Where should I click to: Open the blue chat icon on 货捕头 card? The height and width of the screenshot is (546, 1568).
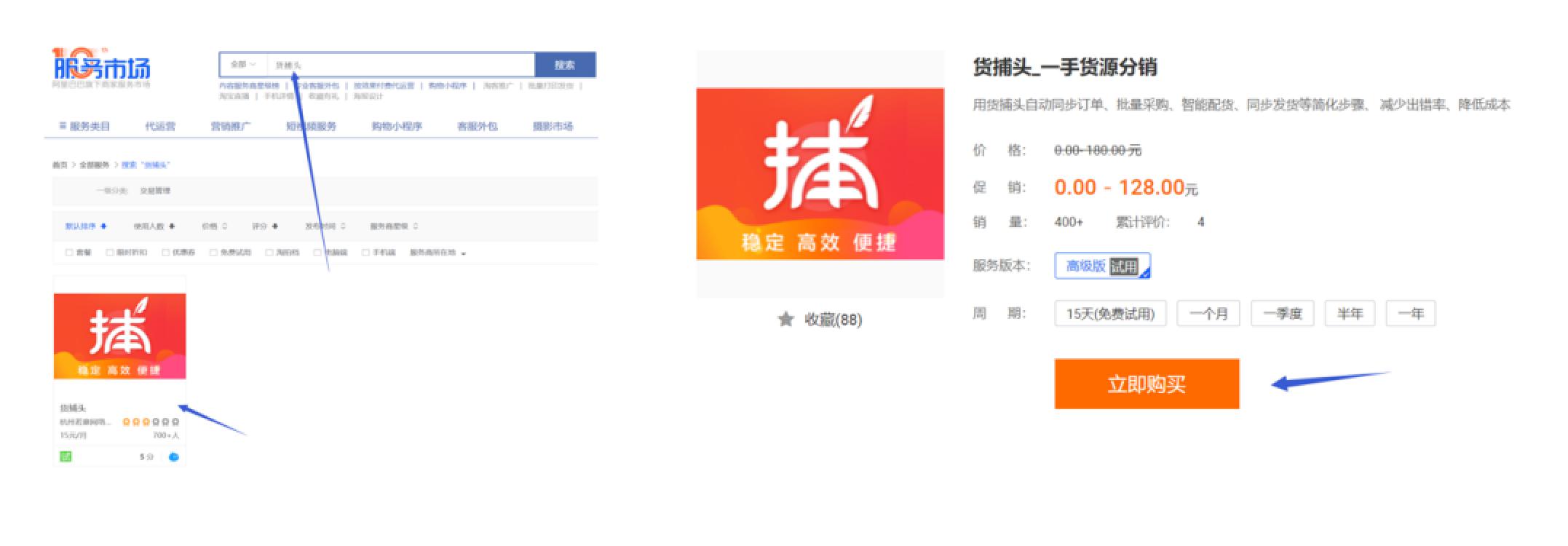coord(173,456)
